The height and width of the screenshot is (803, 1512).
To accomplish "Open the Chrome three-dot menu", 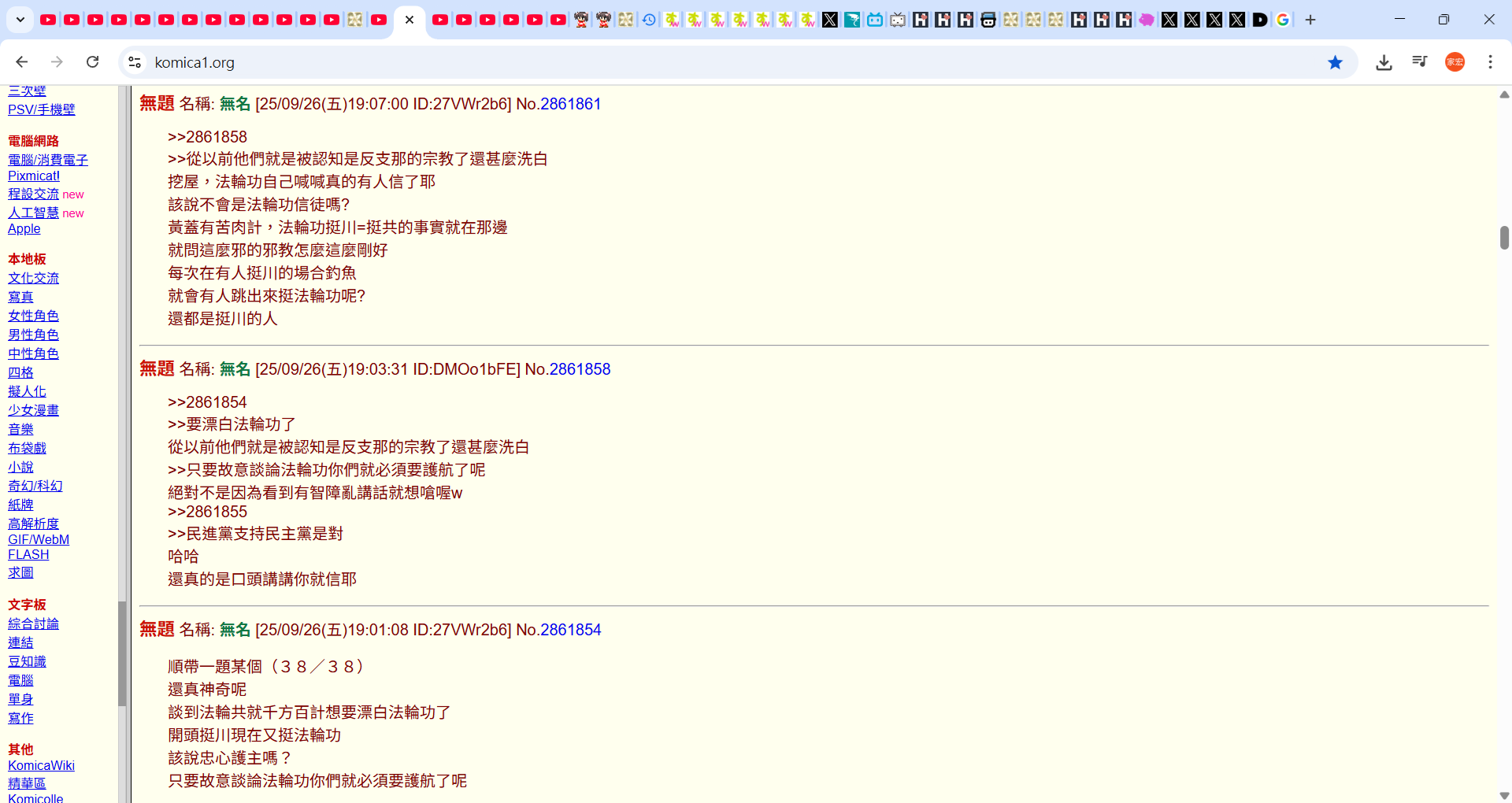I will coord(1490,62).
